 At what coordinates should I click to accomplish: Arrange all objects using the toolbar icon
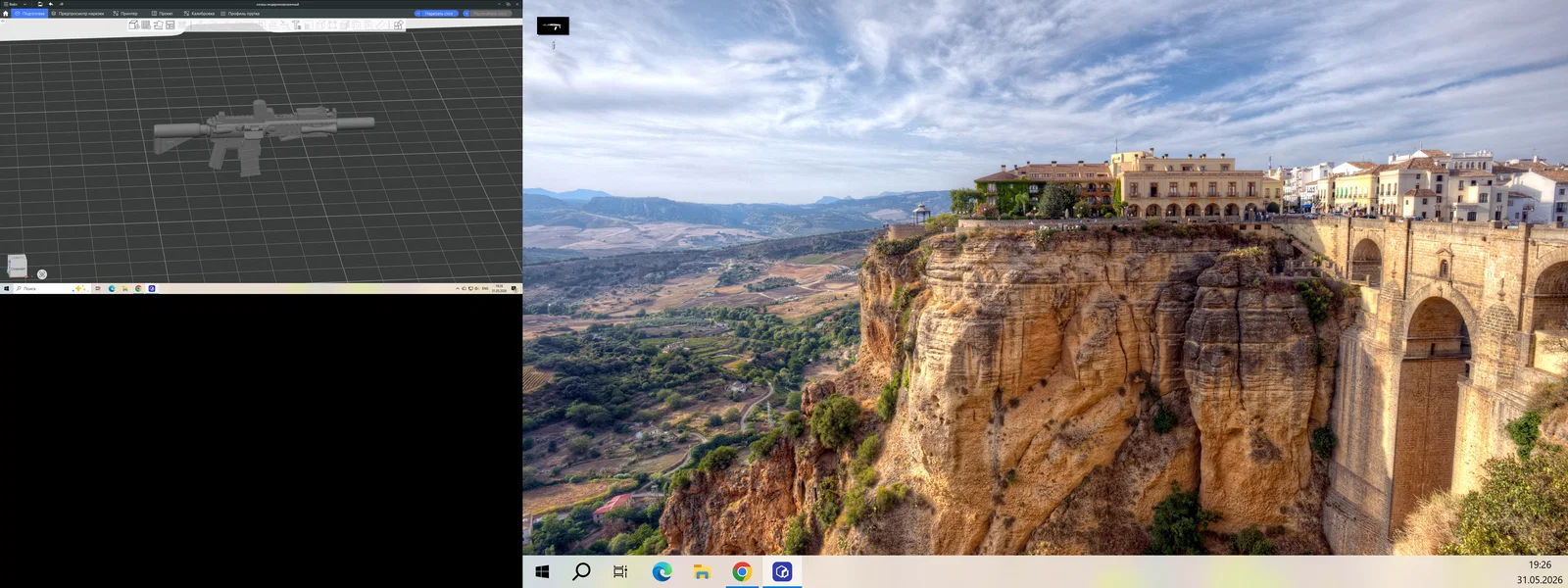[170, 24]
